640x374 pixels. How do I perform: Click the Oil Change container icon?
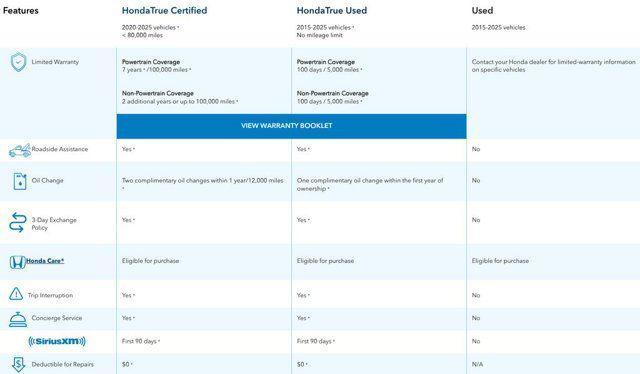(x=20, y=181)
